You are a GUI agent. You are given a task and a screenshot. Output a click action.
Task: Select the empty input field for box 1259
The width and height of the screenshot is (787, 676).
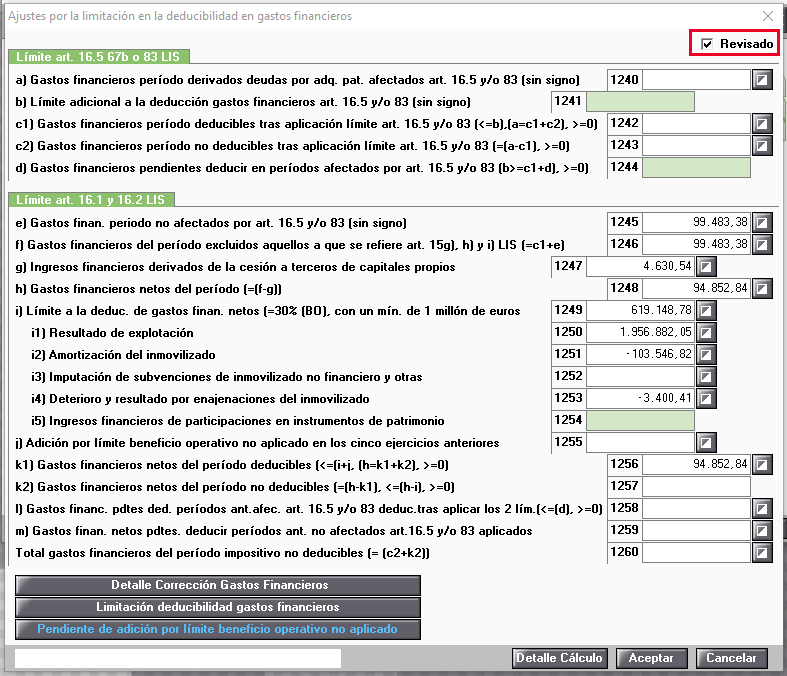point(696,530)
